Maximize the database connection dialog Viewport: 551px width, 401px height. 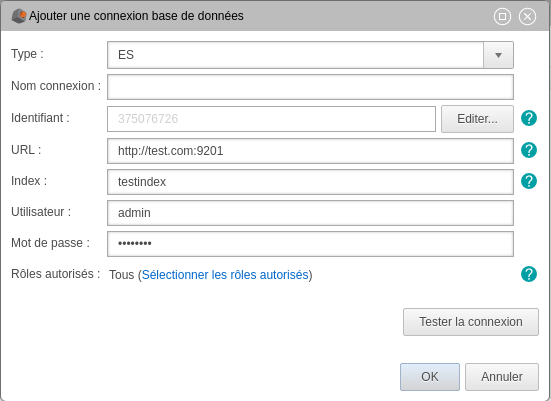pyautogui.click(x=502, y=17)
